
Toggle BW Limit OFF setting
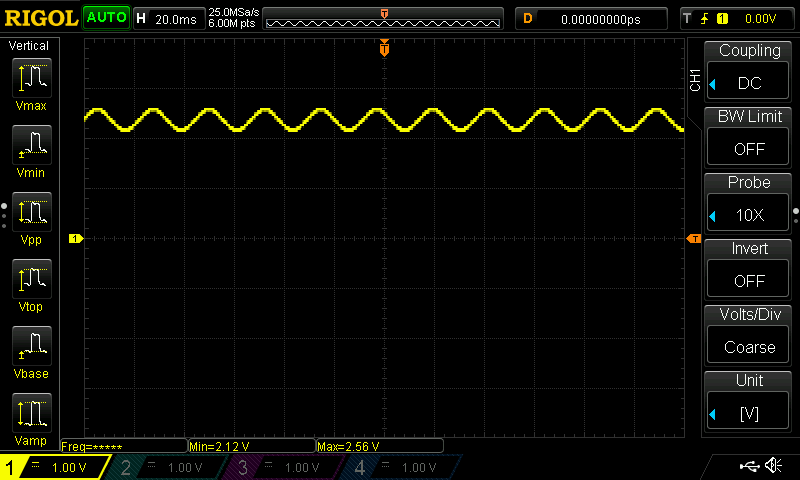click(x=748, y=149)
